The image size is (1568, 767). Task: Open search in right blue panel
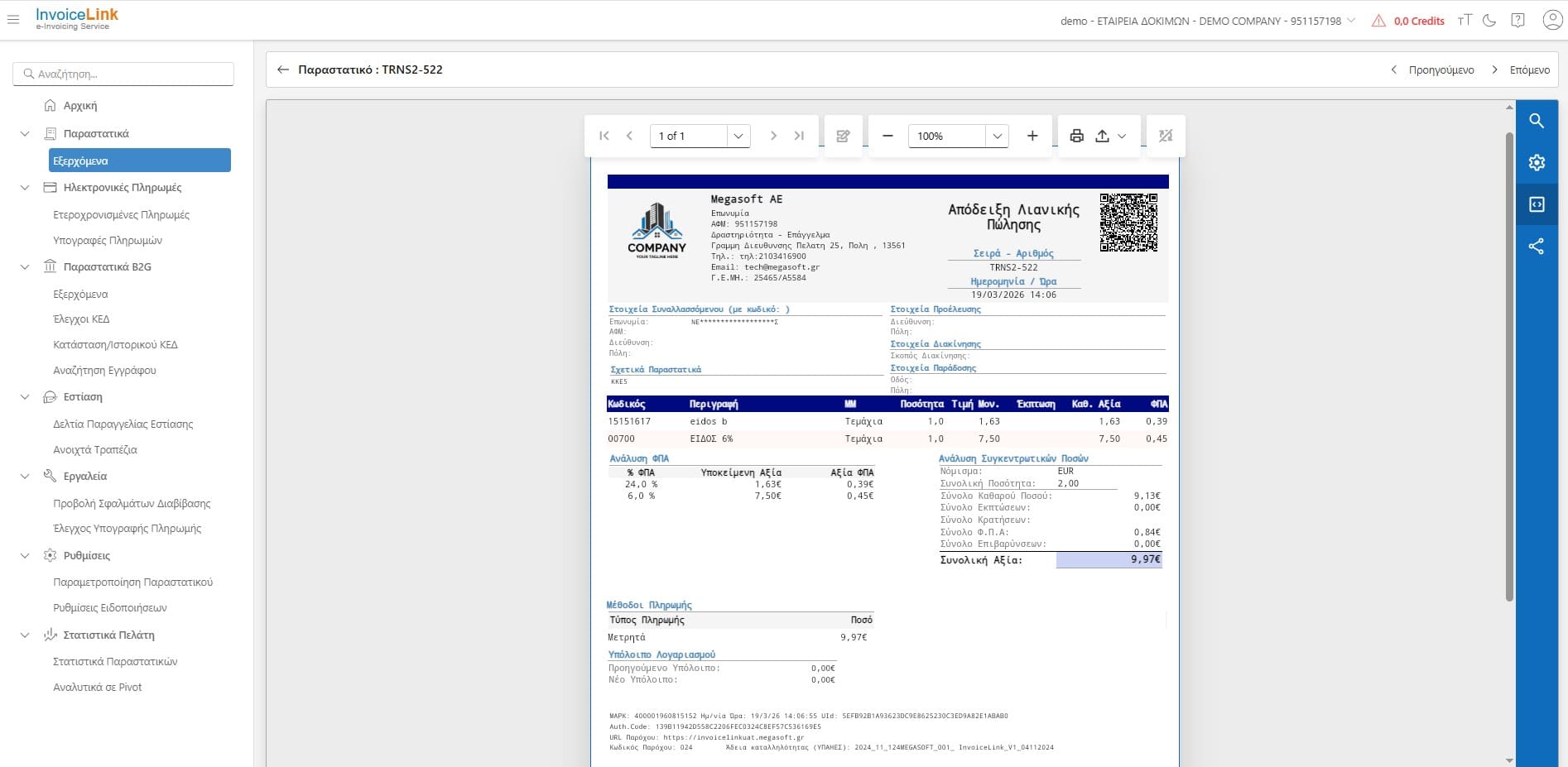point(1537,121)
